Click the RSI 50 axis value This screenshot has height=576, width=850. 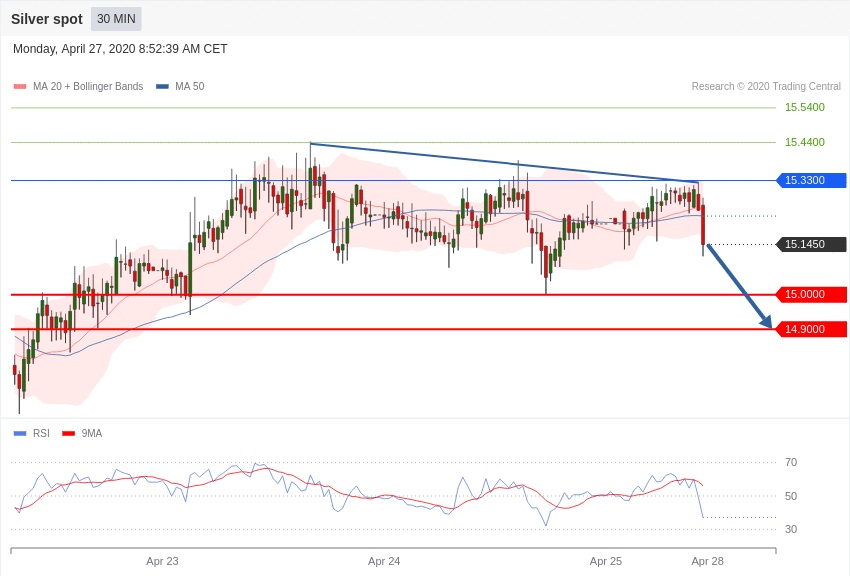(791, 496)
